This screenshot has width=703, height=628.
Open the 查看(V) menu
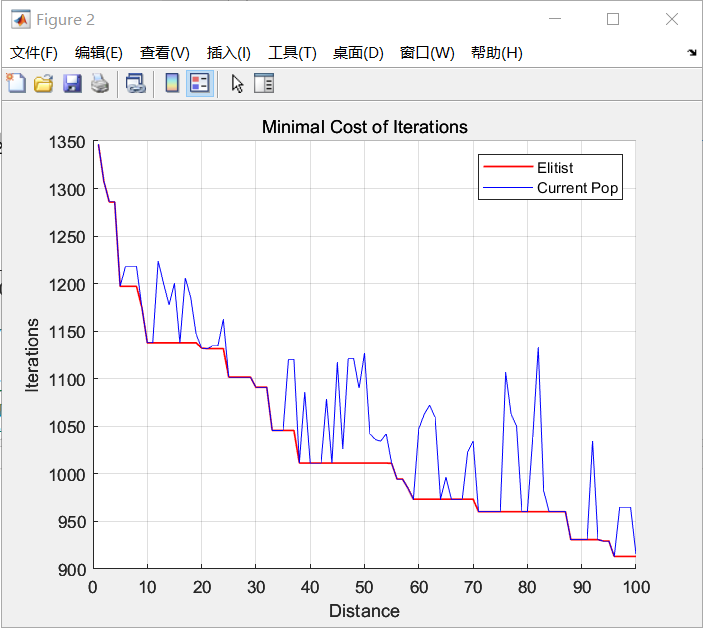pyautogui.click(x=165, y=53)
